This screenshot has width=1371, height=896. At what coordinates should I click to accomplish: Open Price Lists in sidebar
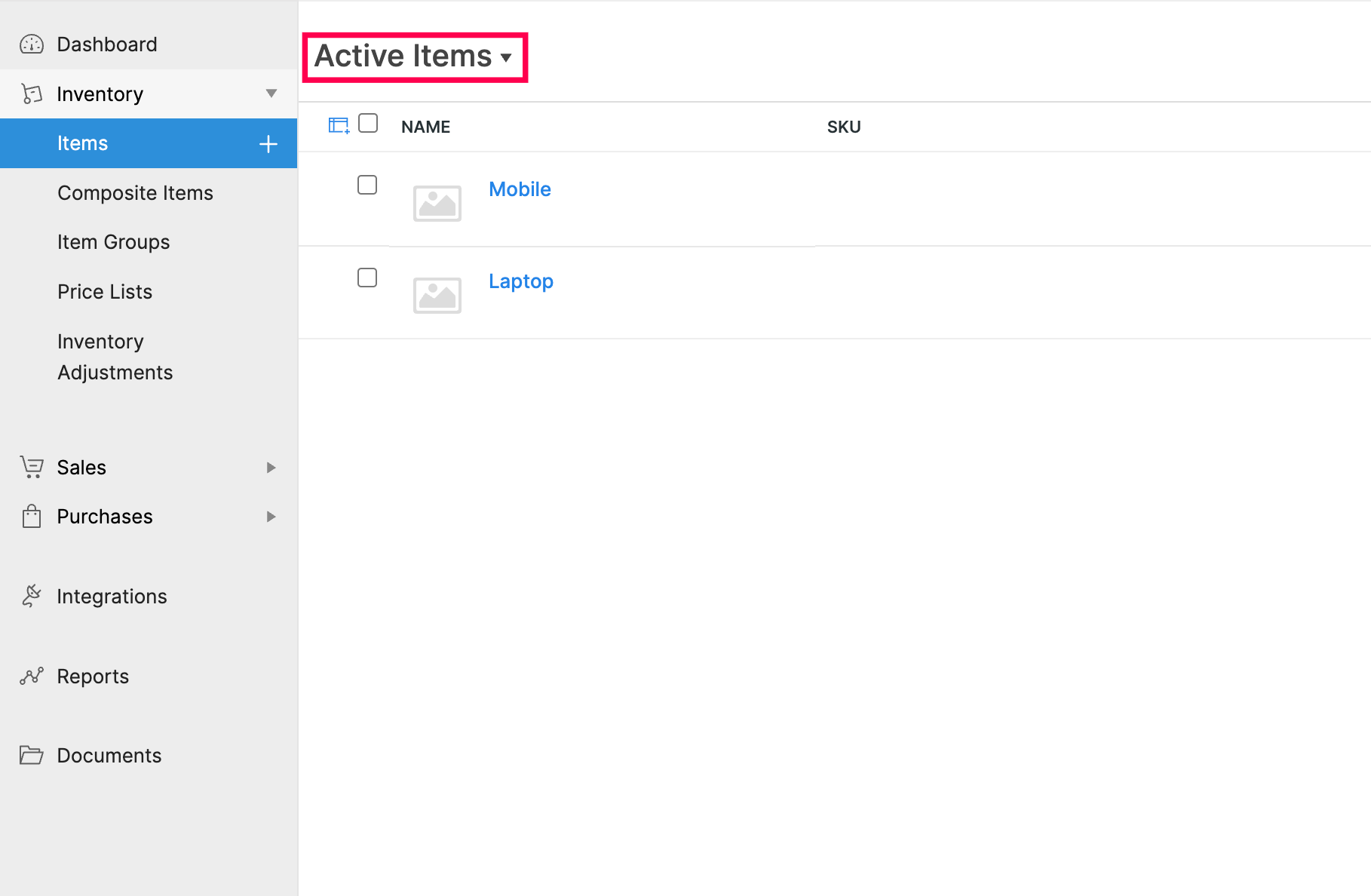pos(105,292)
